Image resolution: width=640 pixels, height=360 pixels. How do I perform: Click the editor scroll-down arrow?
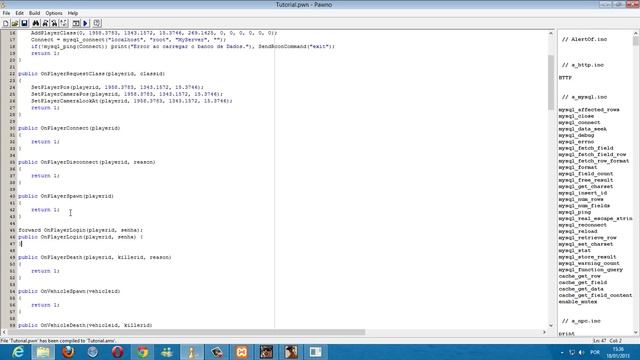[x=551, y=325]
